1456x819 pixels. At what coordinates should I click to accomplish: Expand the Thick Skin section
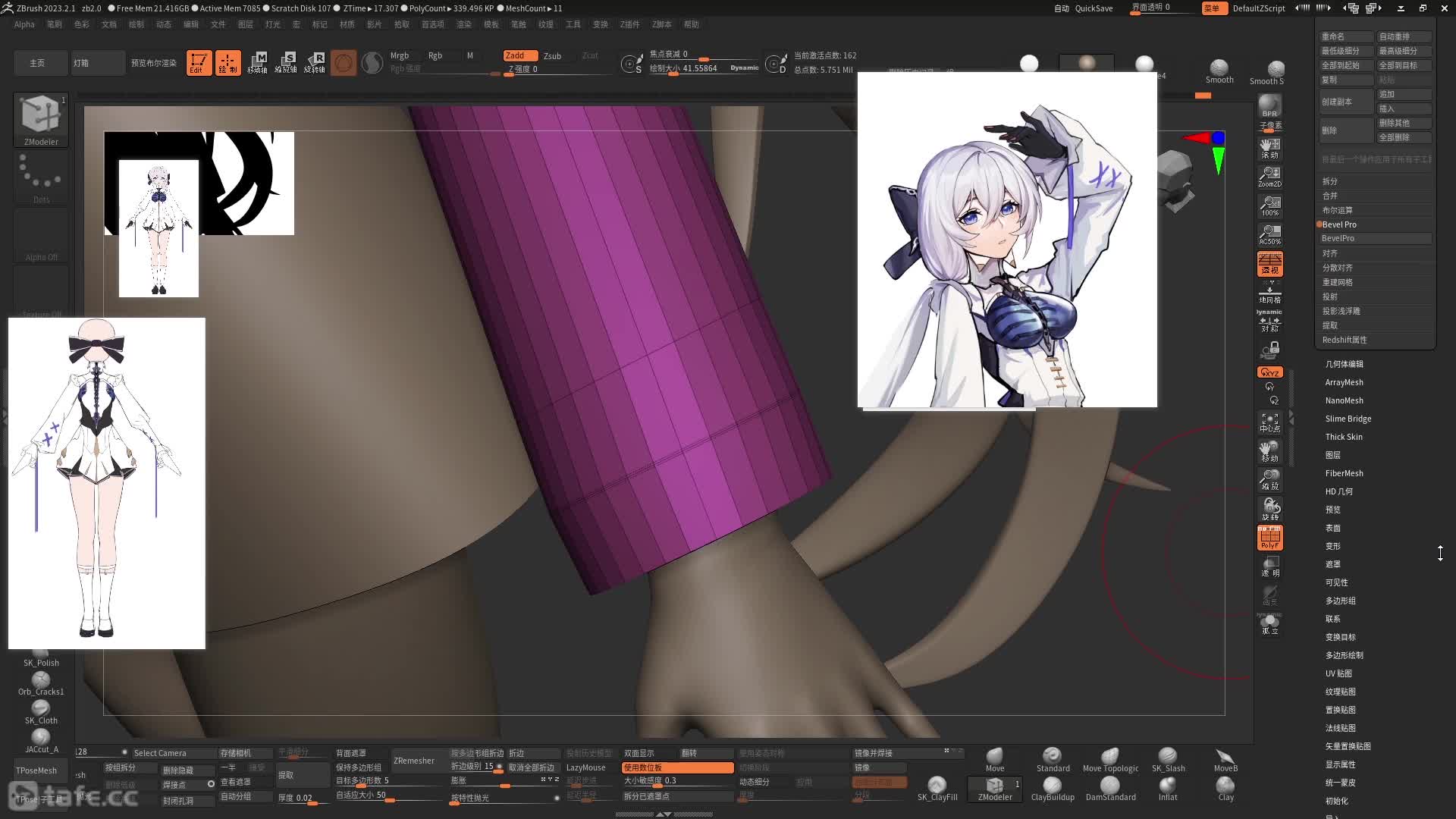click(1344, 437)
